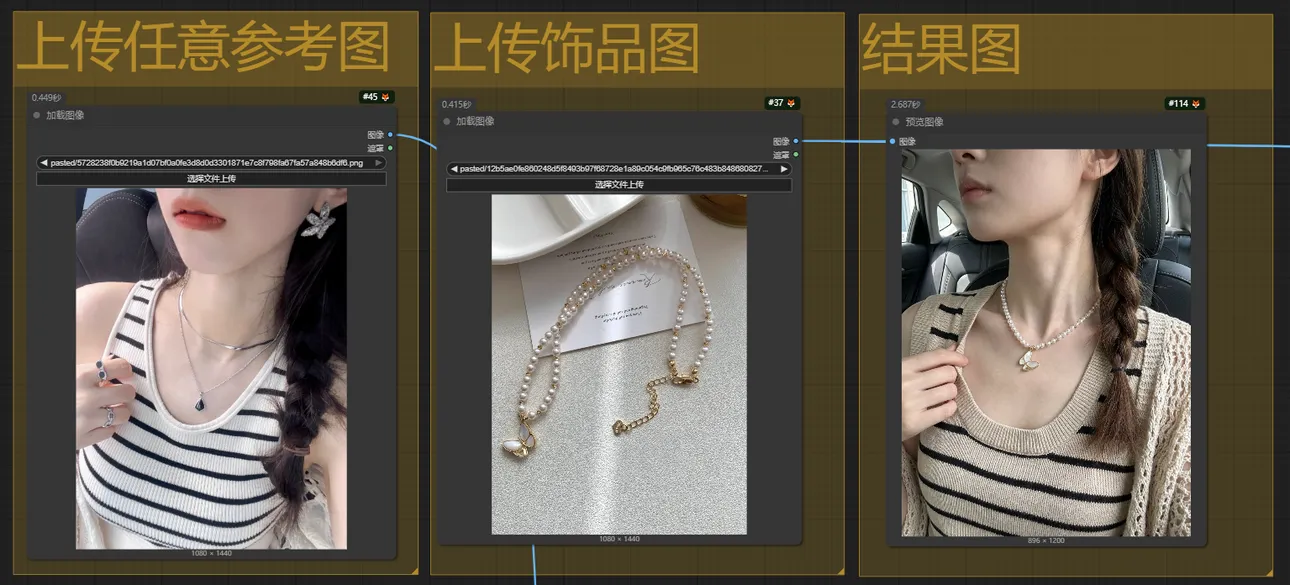Toggle collapse dot of the 预览图像 node
Image resolution: width=1290 pixels, height=585 pixels.
coord(896,122)
